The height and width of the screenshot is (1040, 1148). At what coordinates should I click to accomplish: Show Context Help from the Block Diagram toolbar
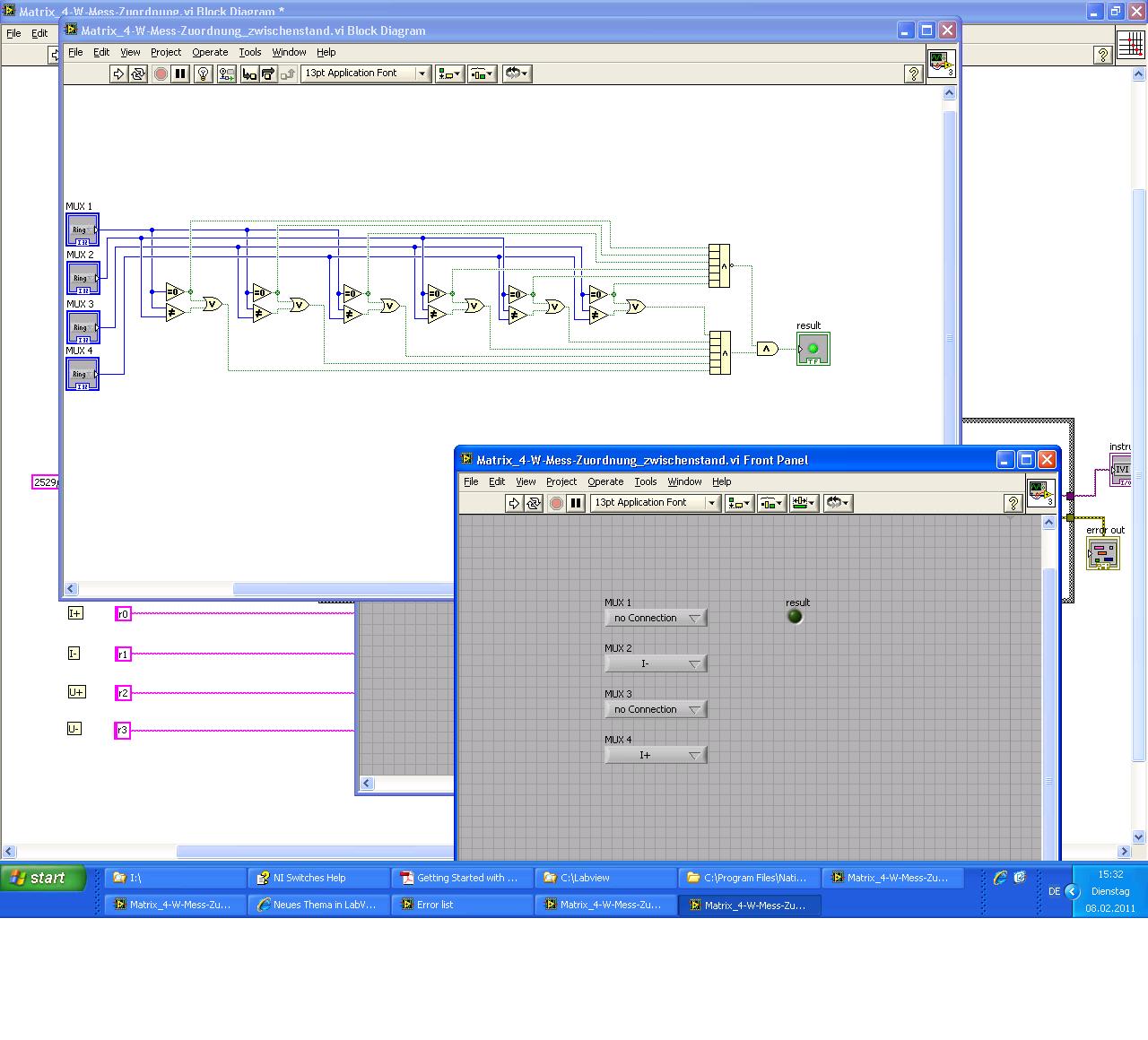point(913,74)
